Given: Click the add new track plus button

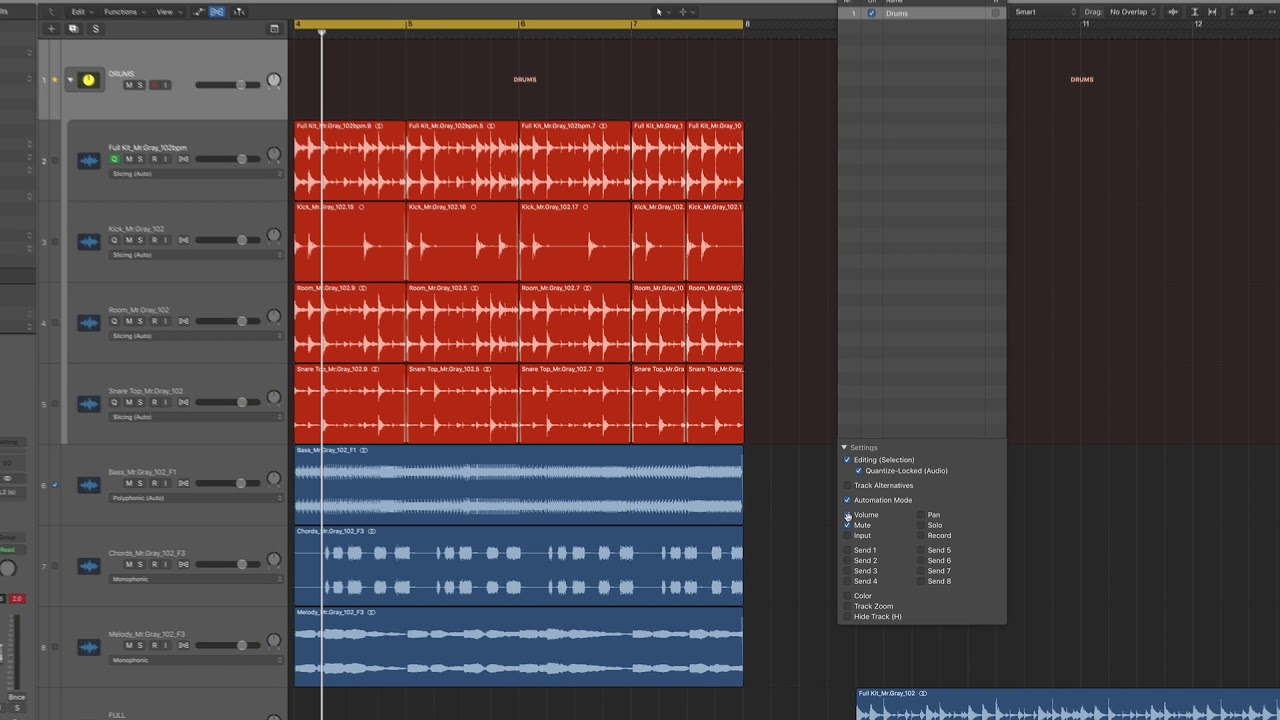Looking at the screenshot, I should coord(51,29).
